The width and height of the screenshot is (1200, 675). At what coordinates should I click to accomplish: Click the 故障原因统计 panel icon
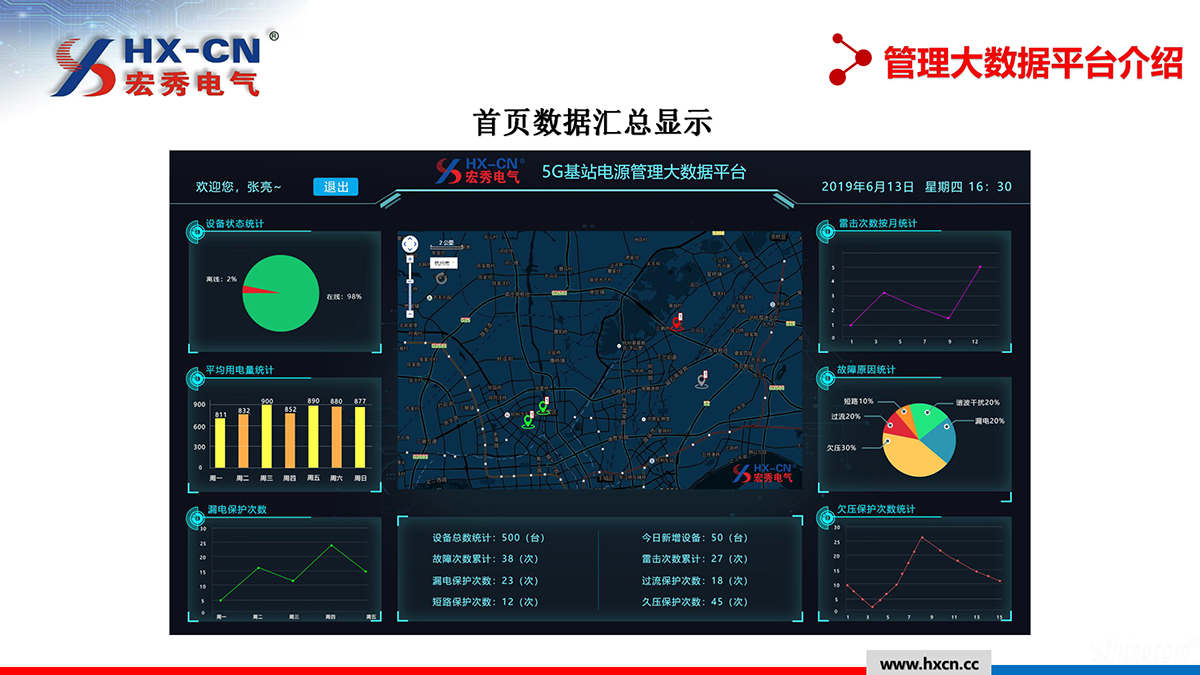click(x=826, y=377)
